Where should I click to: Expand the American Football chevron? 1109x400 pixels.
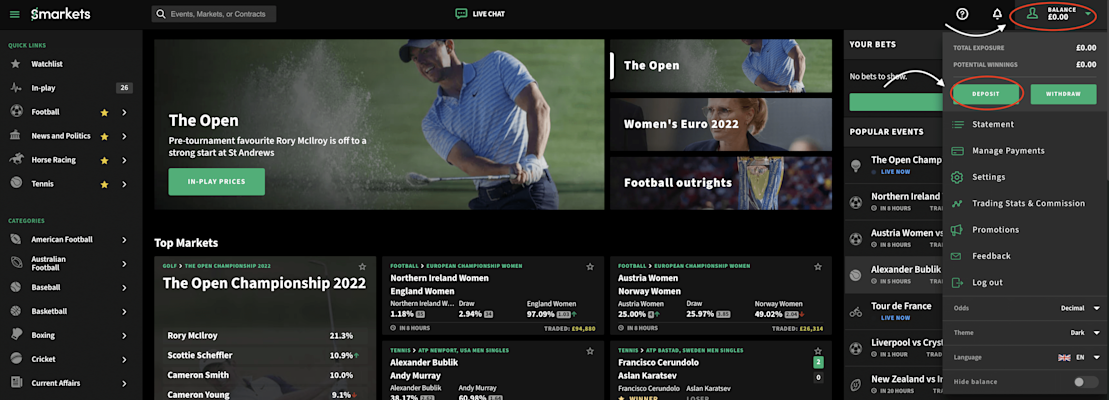[x=124, y=239]
